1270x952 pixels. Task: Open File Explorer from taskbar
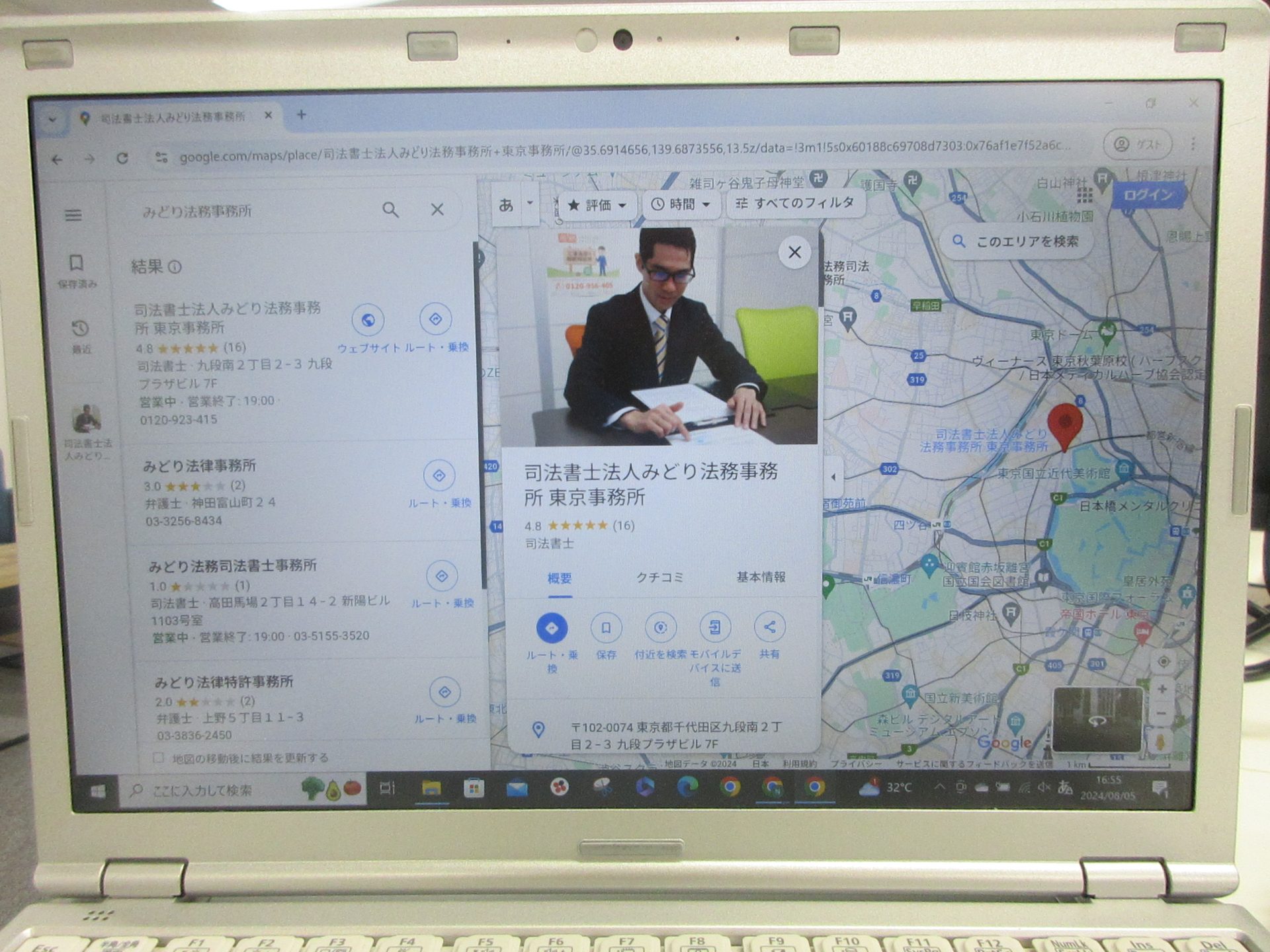431,788
